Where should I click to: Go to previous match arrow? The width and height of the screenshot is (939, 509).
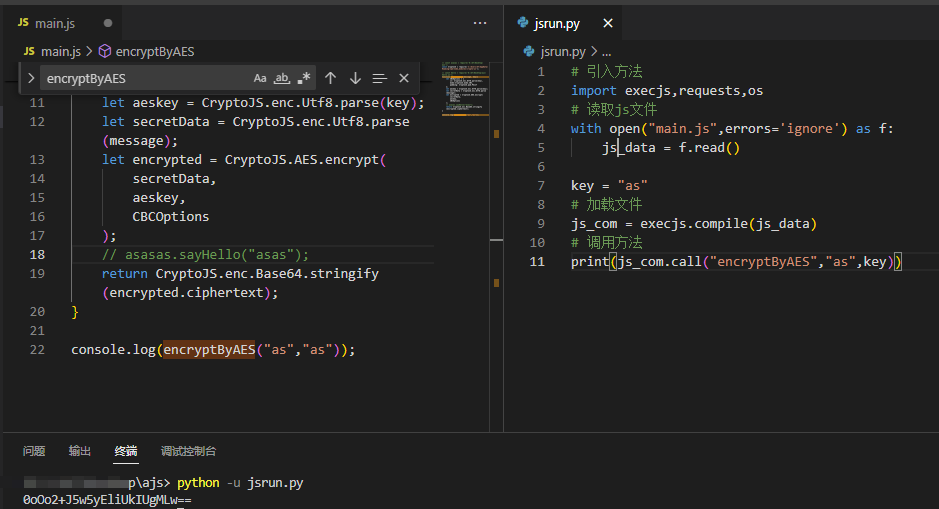[331, 78]
